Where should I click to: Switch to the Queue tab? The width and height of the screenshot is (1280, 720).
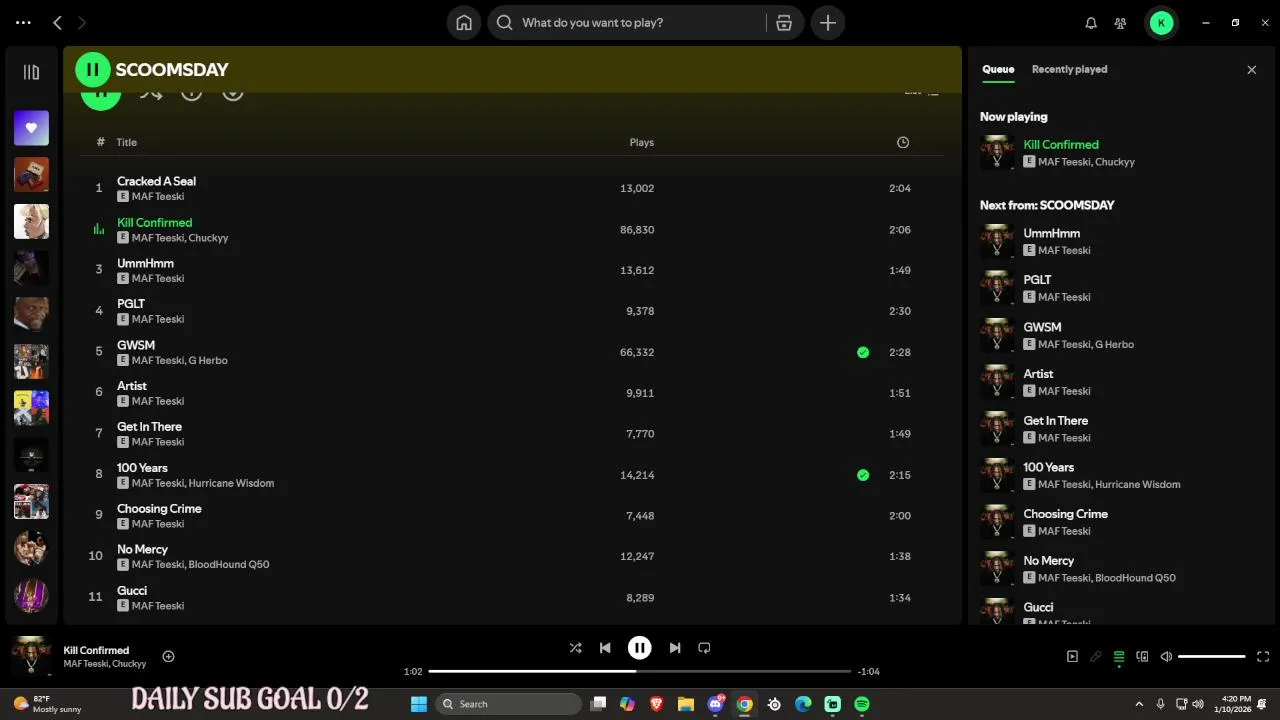(998, 69)
